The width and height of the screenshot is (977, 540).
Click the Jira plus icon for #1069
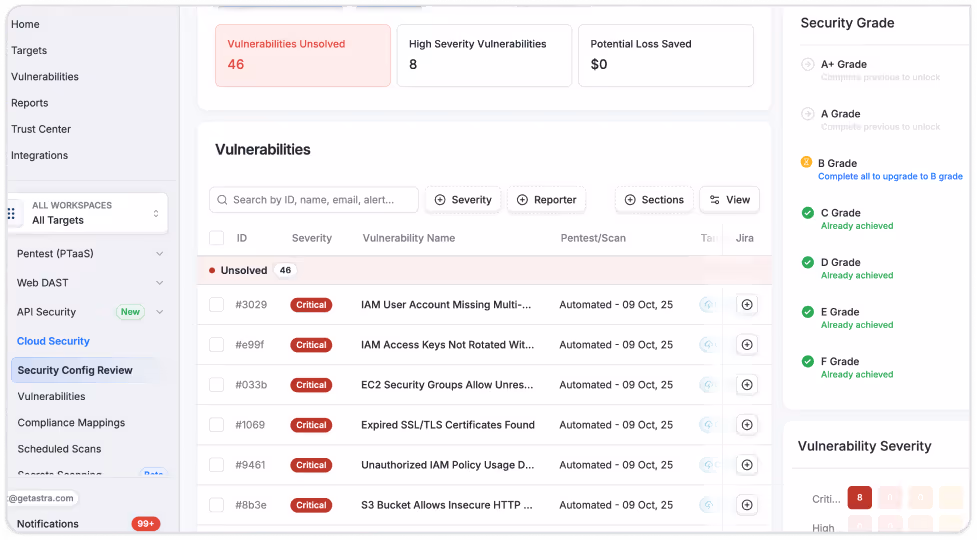click(746, 425)
